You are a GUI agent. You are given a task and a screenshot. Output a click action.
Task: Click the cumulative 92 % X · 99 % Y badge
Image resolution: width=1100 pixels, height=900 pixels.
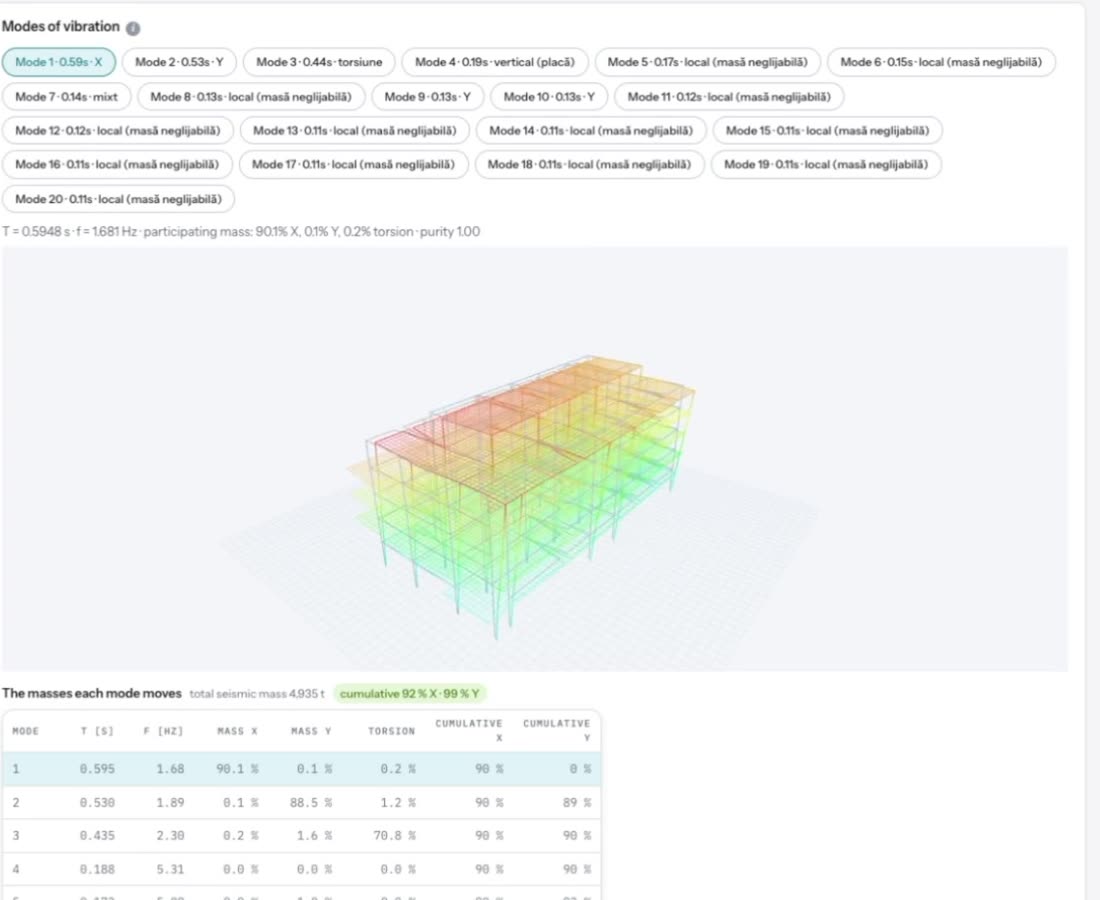click(410, 694)
